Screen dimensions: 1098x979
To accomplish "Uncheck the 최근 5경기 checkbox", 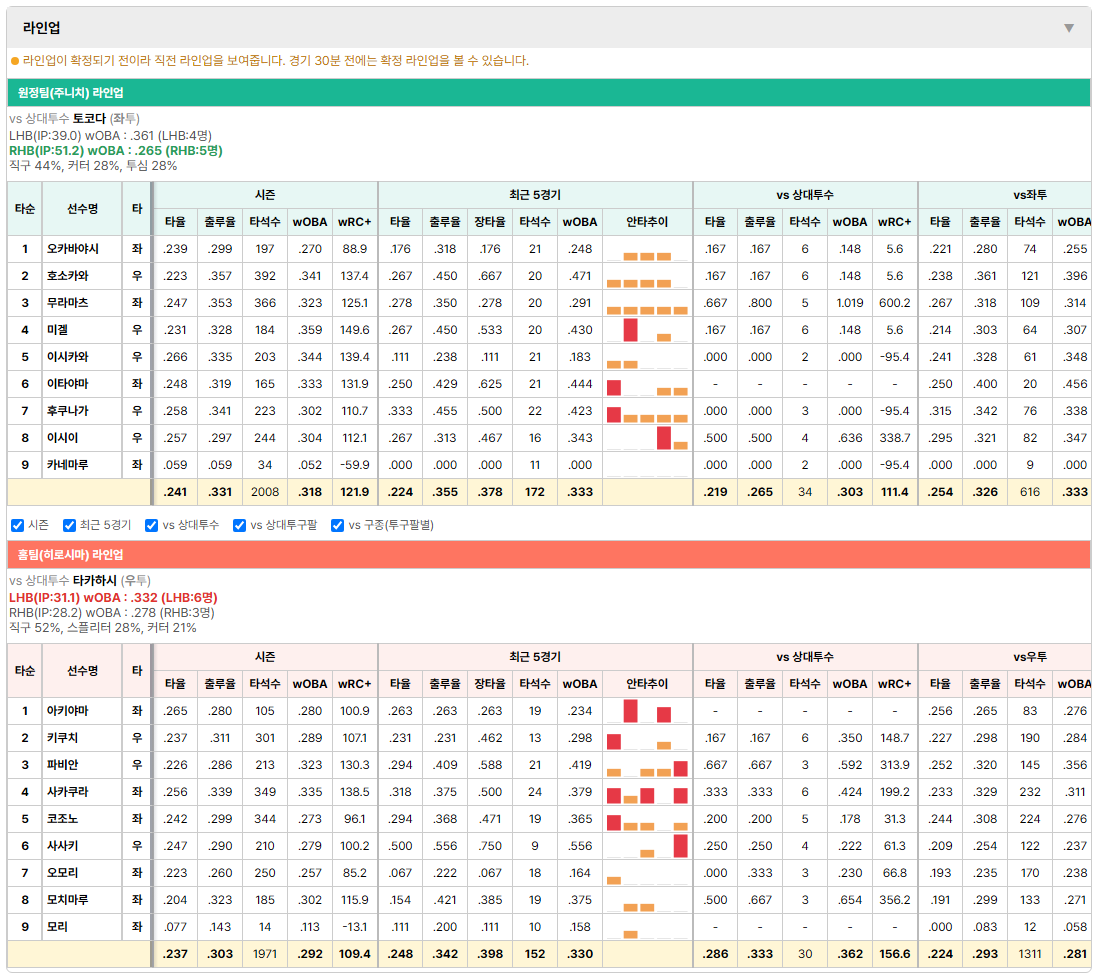I will pyautogui.click(x=69, y=525).
